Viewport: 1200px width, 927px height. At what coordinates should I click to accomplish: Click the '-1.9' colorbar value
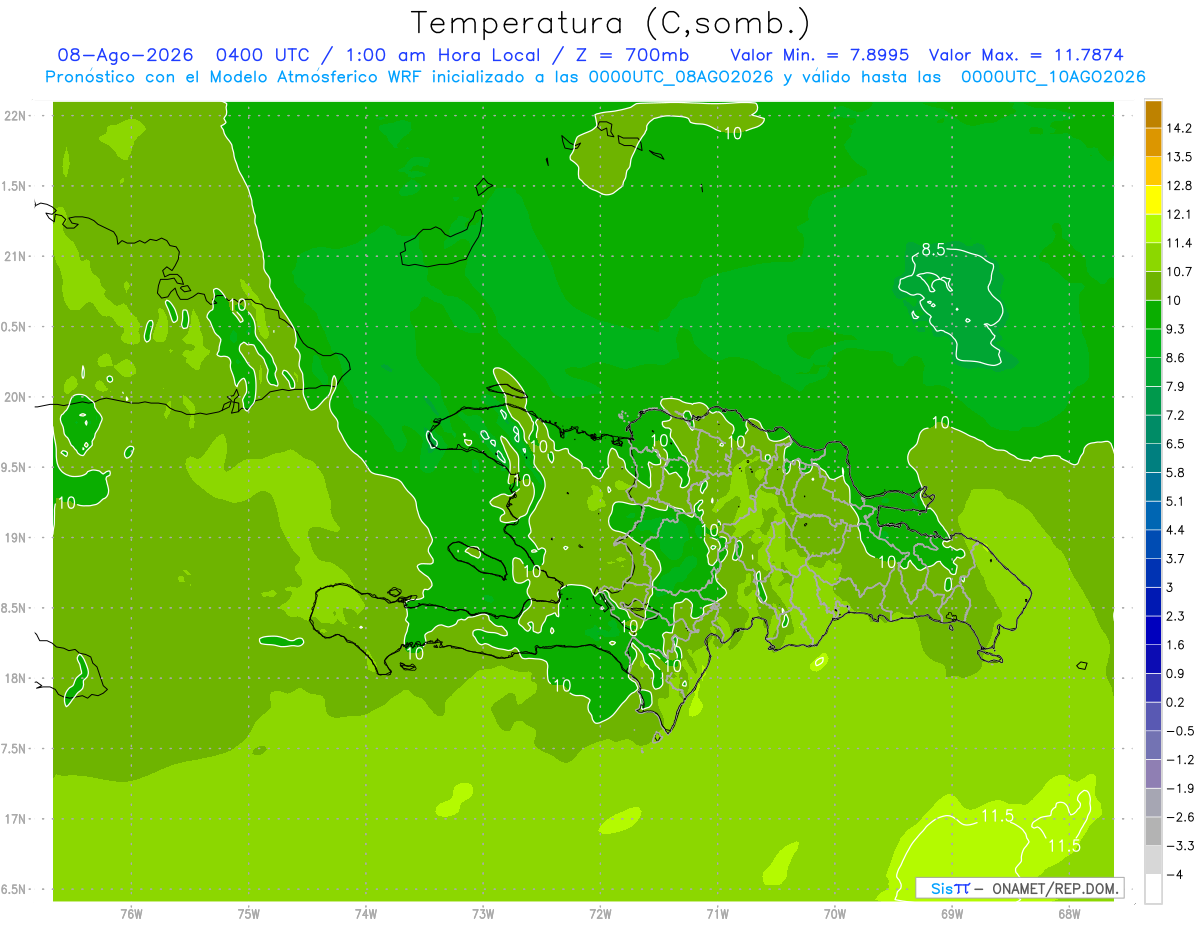[x=1179, y=788]
